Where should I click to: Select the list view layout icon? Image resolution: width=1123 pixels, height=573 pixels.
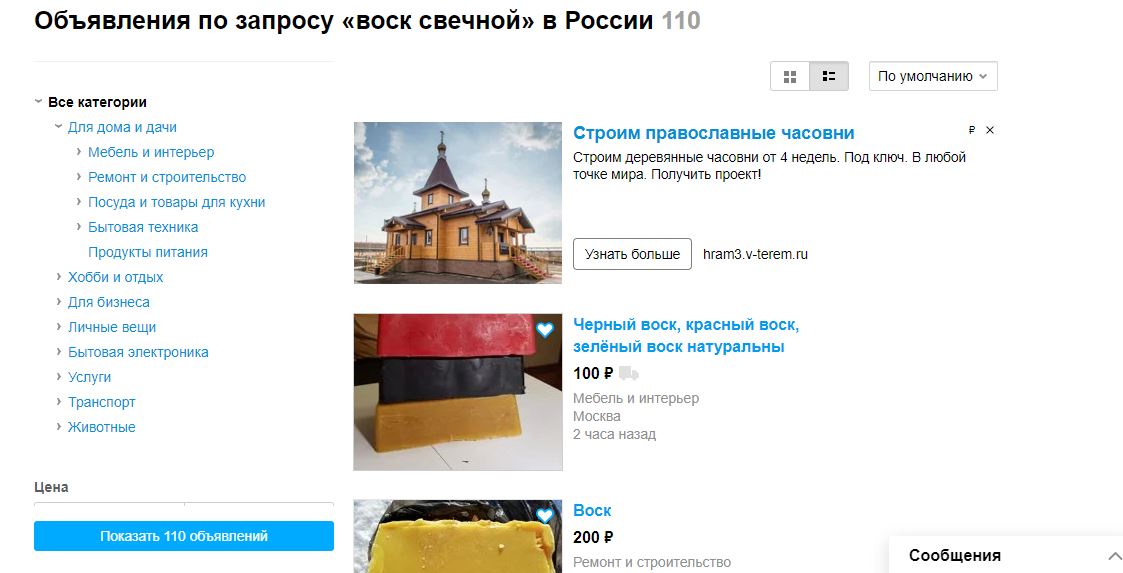click(829, 77)
